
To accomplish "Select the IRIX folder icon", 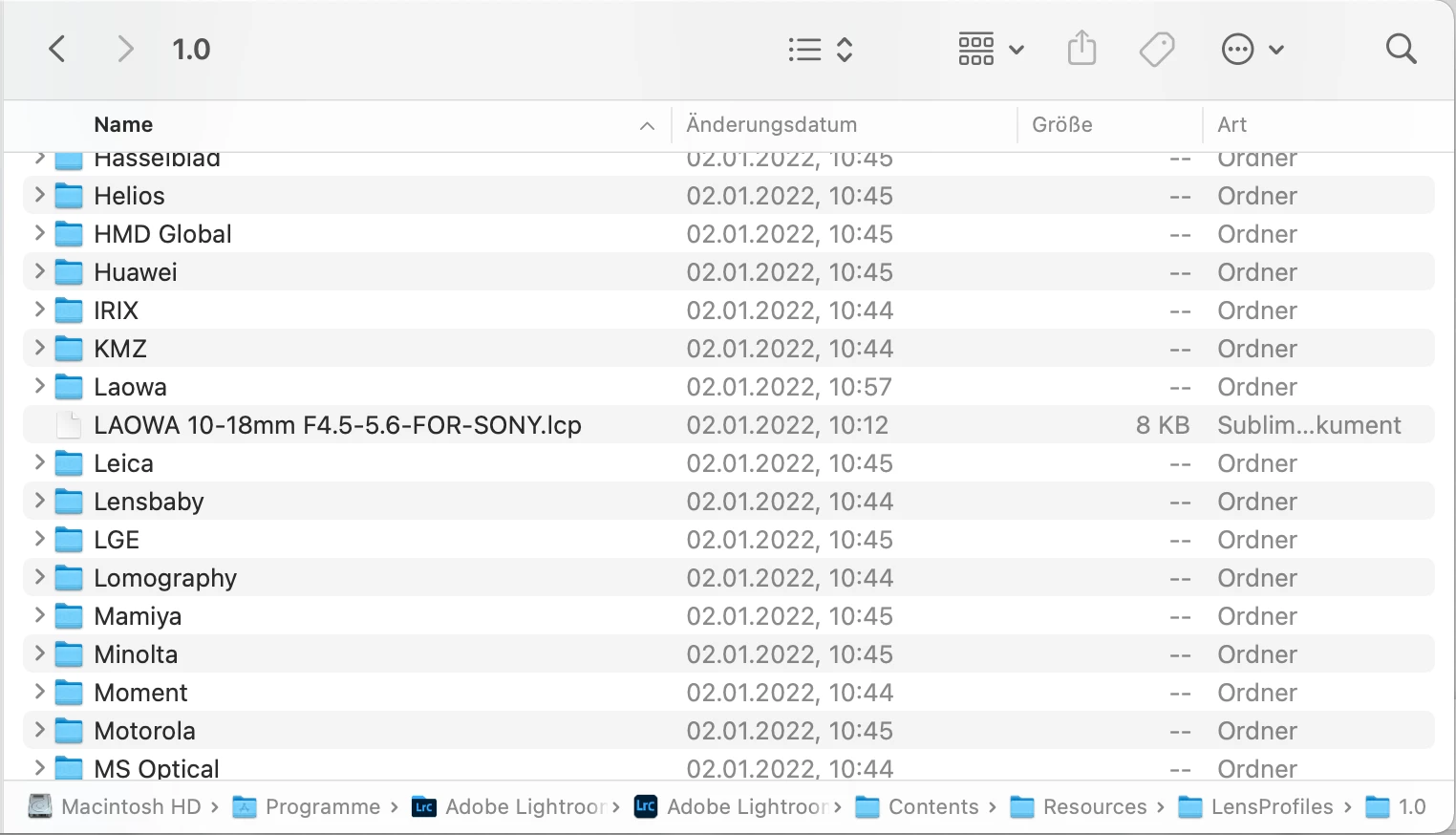I will [69, 310].
